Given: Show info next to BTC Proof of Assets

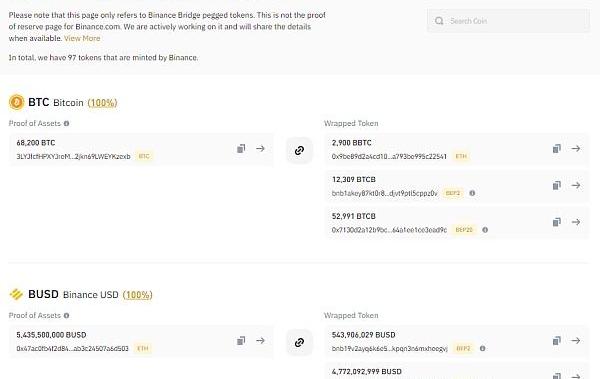Looking at the screenshot, I should click(67, 123).
